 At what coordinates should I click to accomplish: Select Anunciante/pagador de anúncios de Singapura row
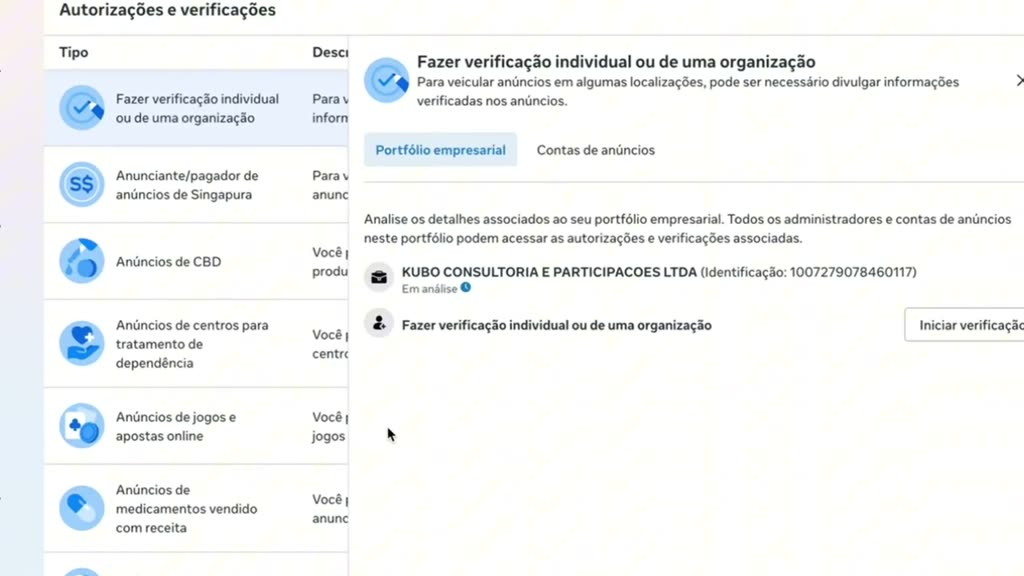[196, 185]
